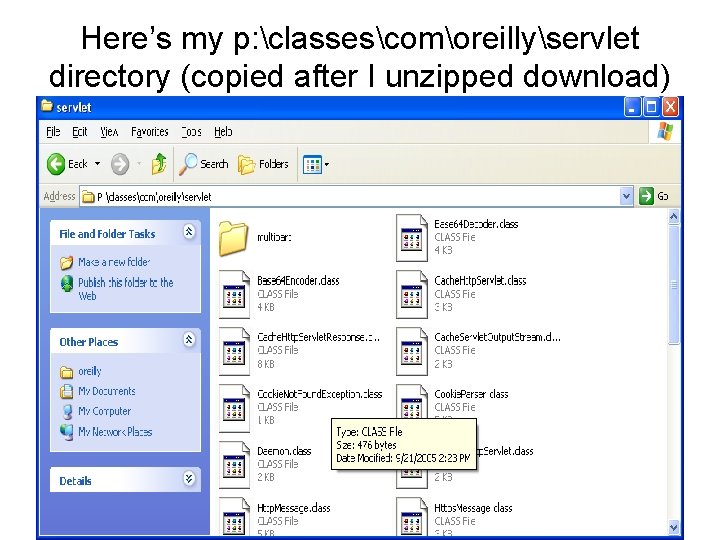Image resolution: width=720 pixels, height=540 pixels.
Task: Click the servlet window title bar folder icon
Action: (x=47, y=107)
